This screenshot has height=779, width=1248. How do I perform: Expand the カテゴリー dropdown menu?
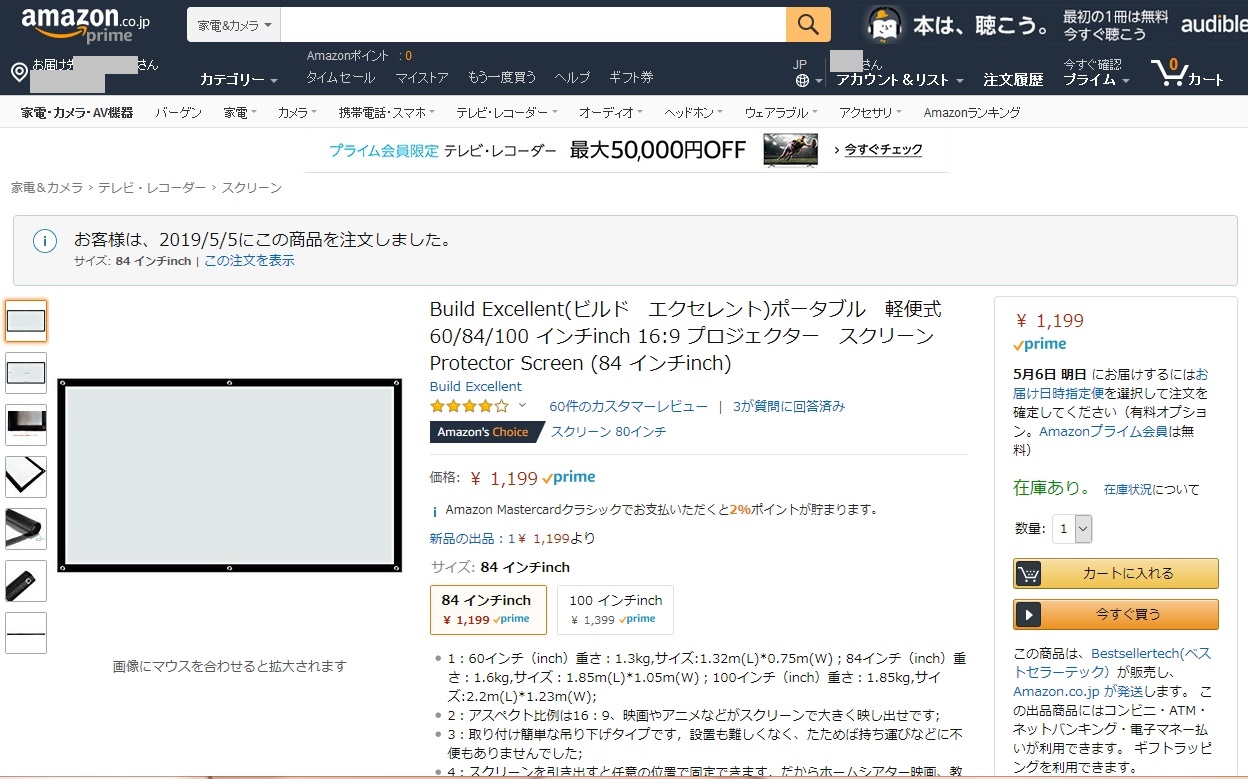click(238, 79)
